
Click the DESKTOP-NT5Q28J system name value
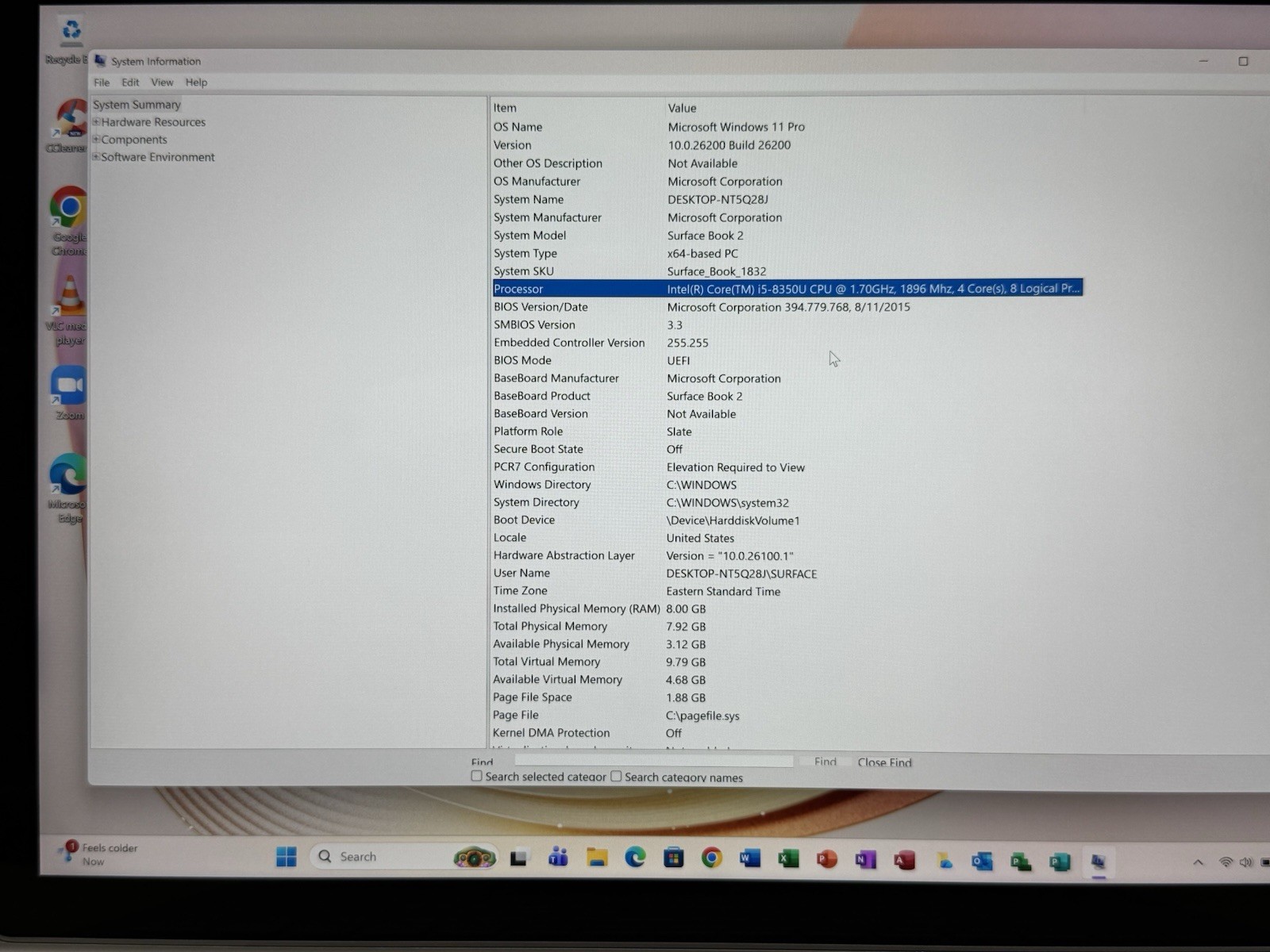click(718, 200)
